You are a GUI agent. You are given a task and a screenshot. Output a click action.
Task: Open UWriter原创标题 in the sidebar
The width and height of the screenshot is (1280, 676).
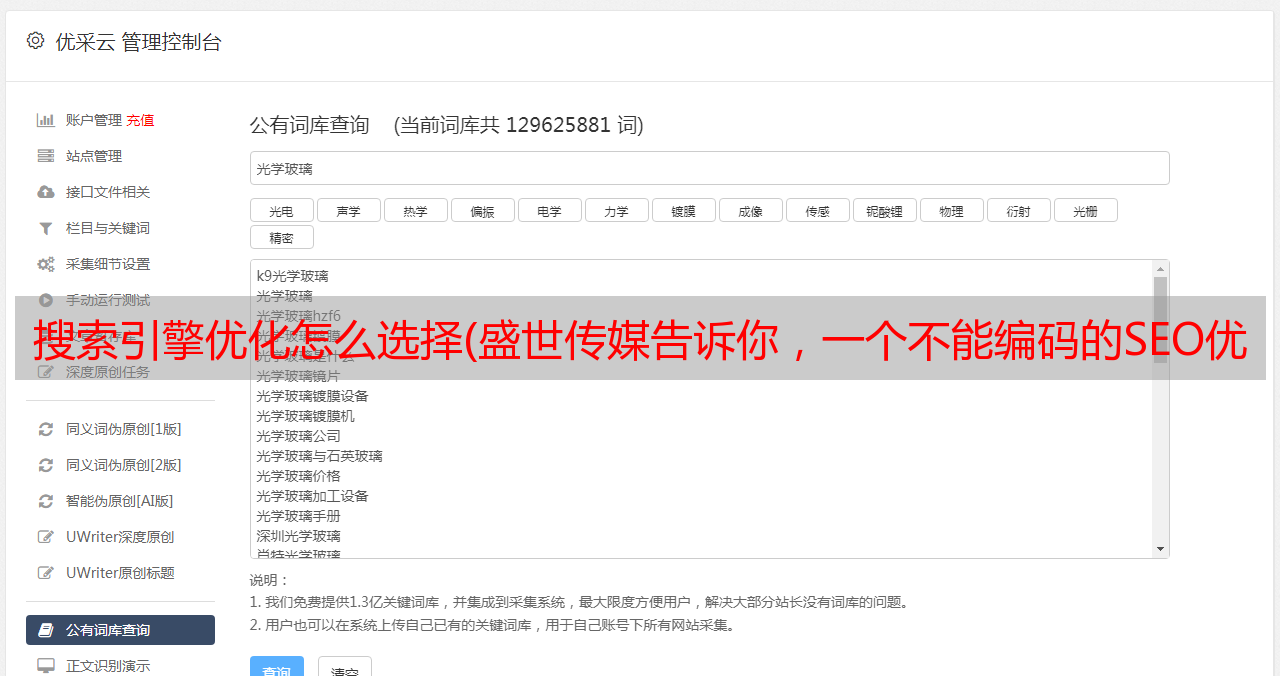pyautogui.click(x=120, y=573)
